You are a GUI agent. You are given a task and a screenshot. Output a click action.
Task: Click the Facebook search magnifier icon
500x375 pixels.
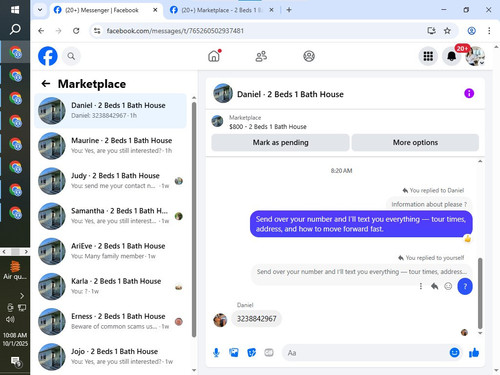[71, 56]
